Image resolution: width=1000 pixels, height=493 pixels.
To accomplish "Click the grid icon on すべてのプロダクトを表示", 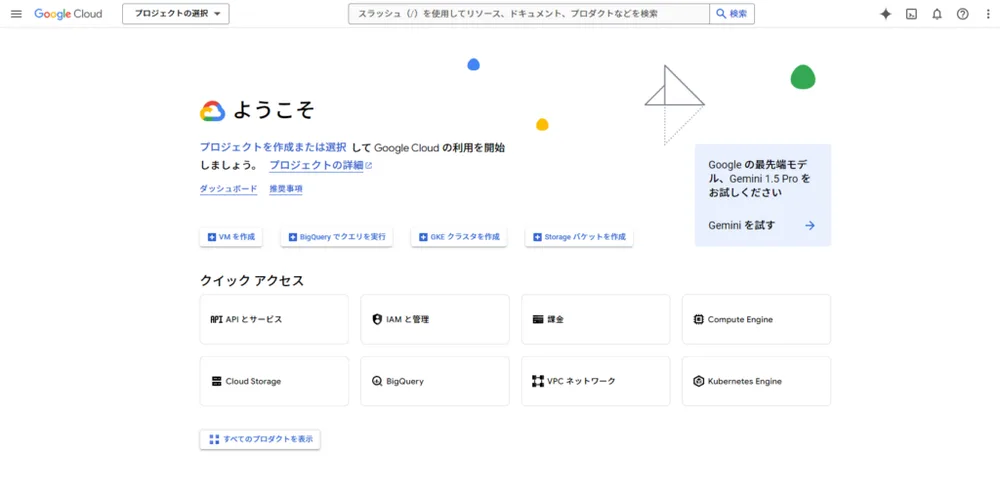I will click(x=214, y=439).
